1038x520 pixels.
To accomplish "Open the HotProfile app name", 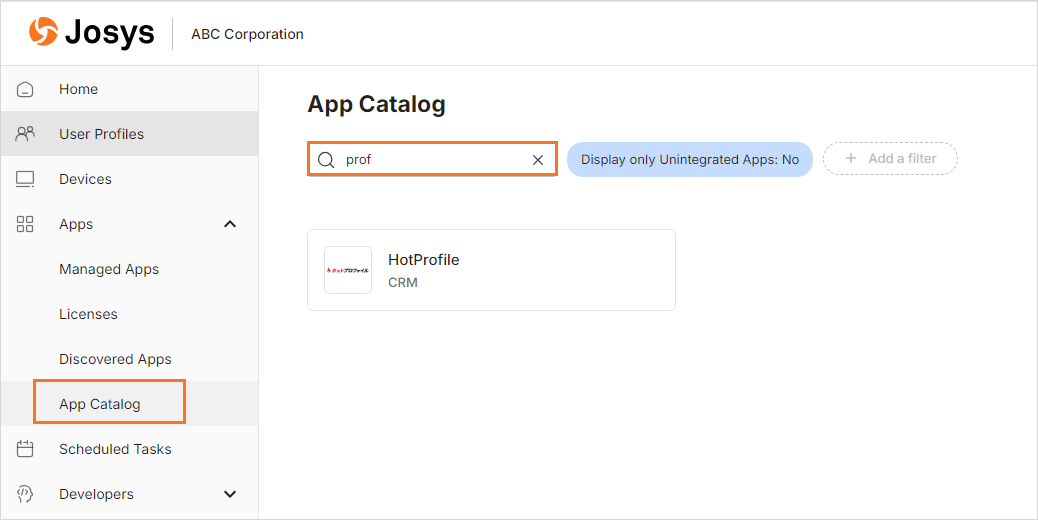I will [424, 259].
